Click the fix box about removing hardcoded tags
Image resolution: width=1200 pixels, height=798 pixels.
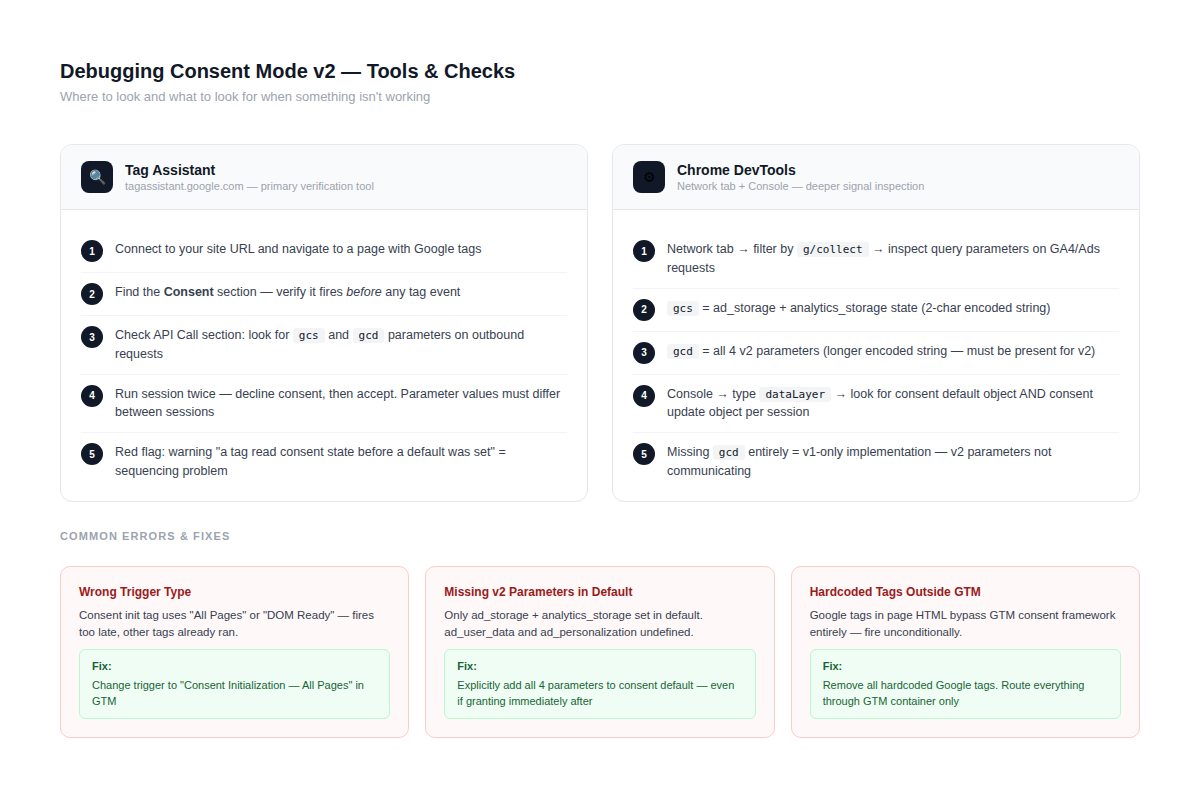click(x=965, y=684)
